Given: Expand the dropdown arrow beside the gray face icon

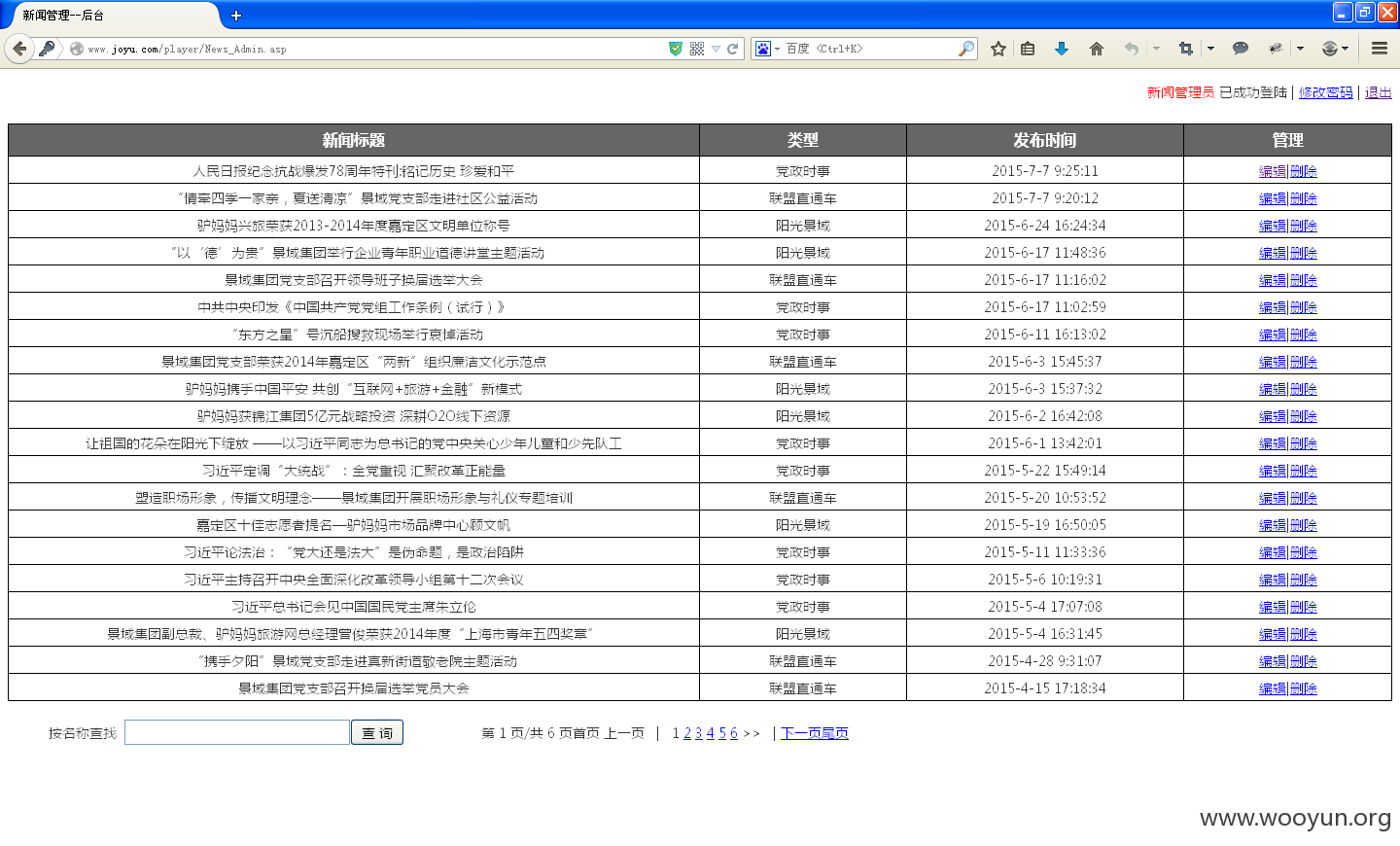Looking at the screenshot, I should (1346, 49).
